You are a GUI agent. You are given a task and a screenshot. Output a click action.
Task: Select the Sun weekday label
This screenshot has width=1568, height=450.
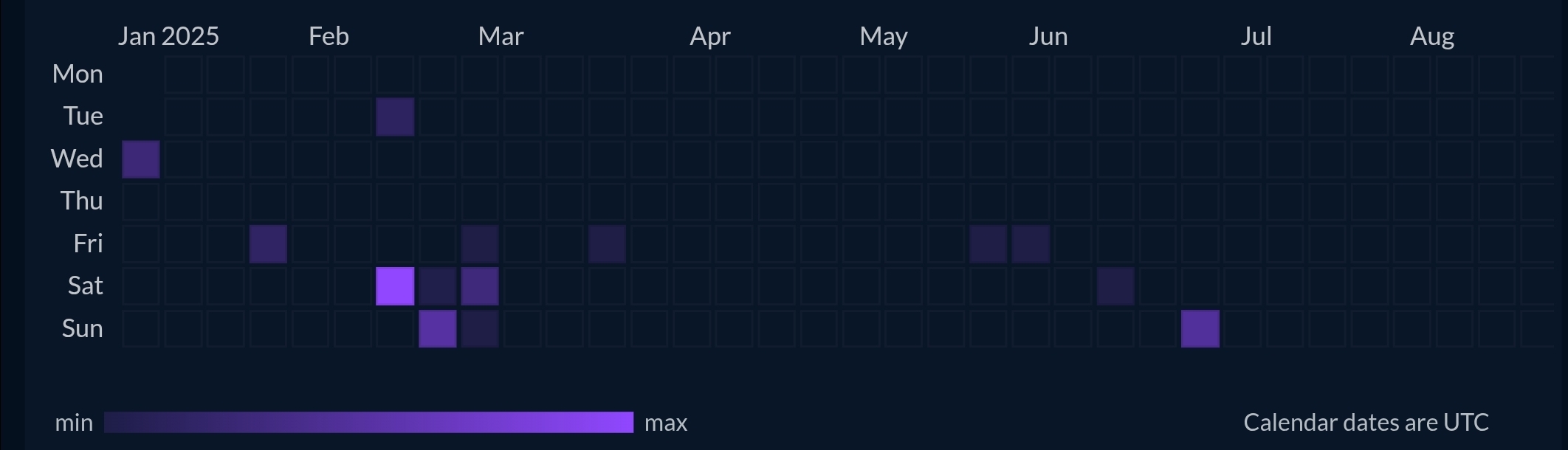pyautogui.click(x=82, y=328)
